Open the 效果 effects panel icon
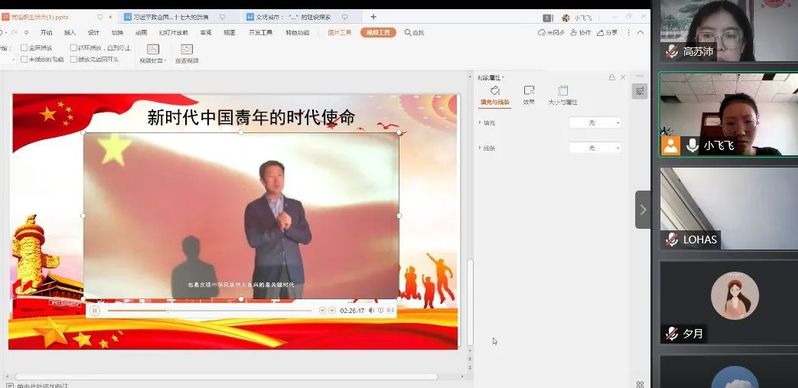798x388 pixels. (529, 91)
